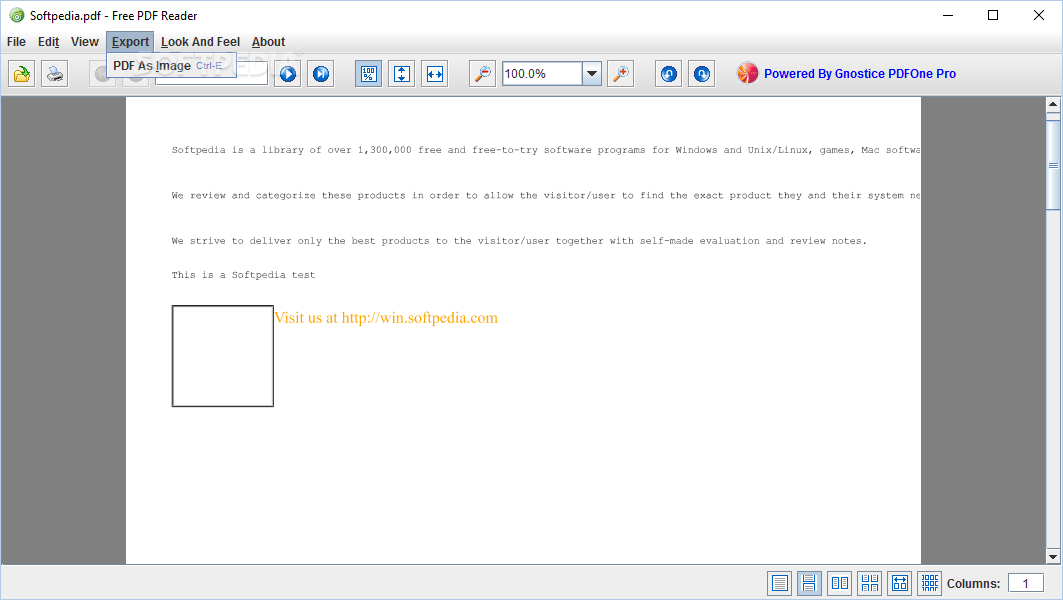Switch to continuous single page layout

(x=809, y=583)
